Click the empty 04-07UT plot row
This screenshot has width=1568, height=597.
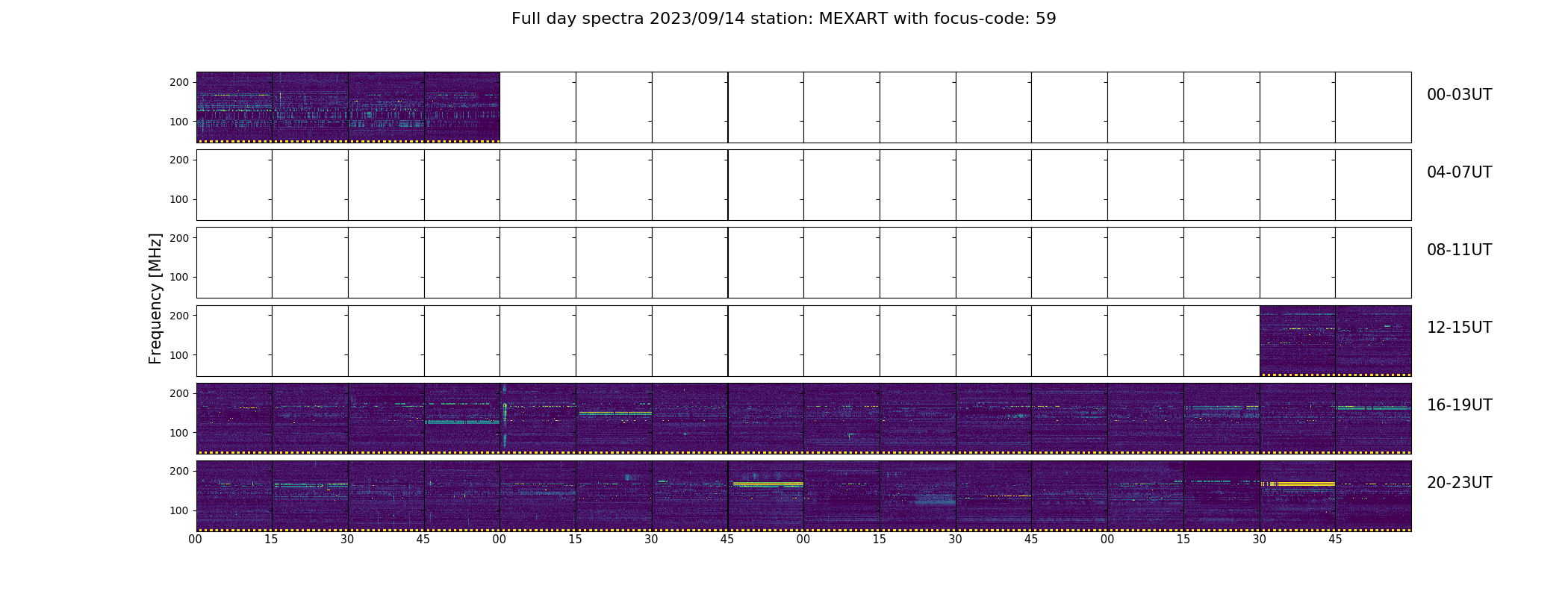[803, 185]
